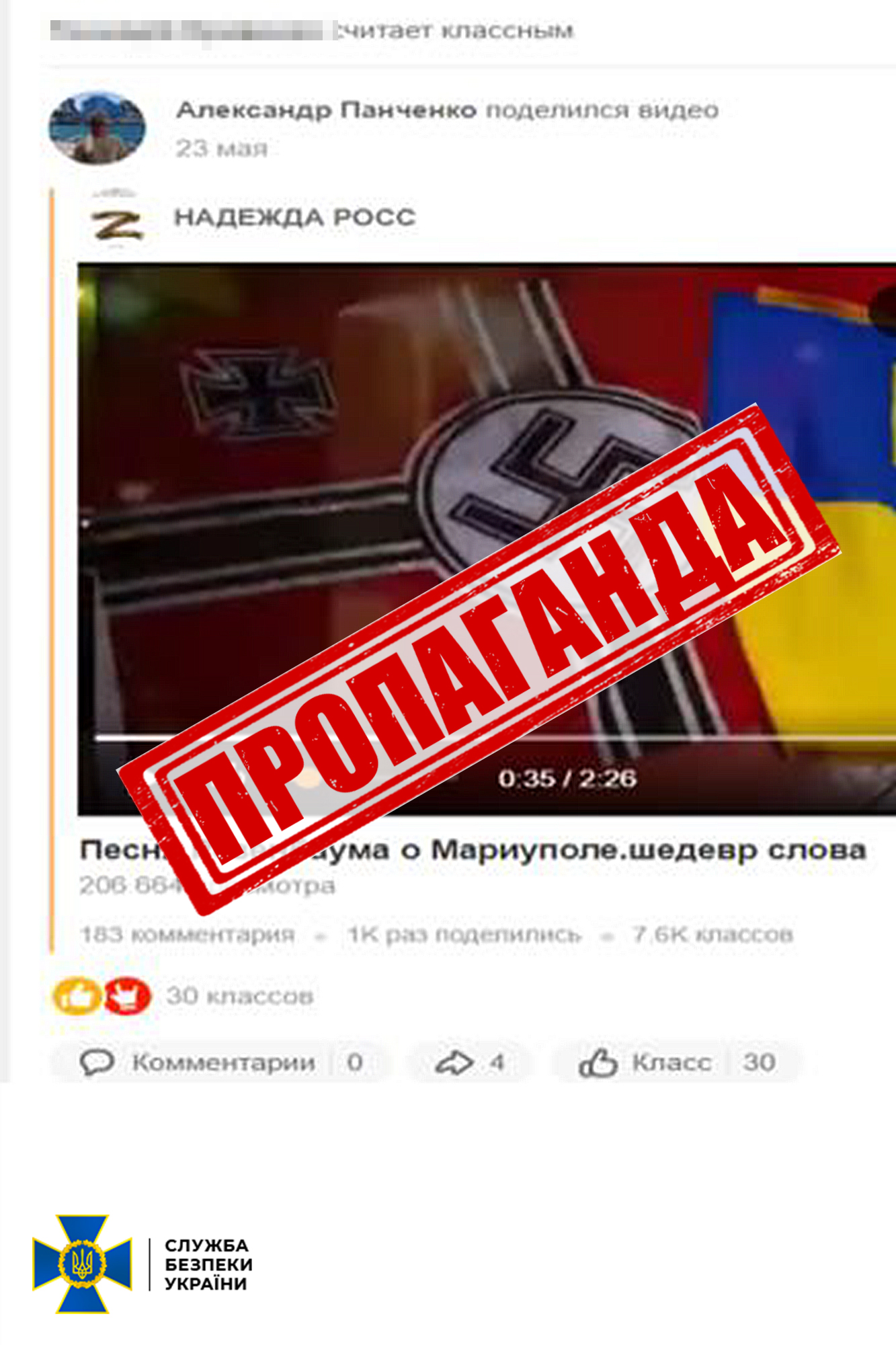Click the 1K раз поделились counter
This screenshot has height=1345, width=896.
click(464, 934)
